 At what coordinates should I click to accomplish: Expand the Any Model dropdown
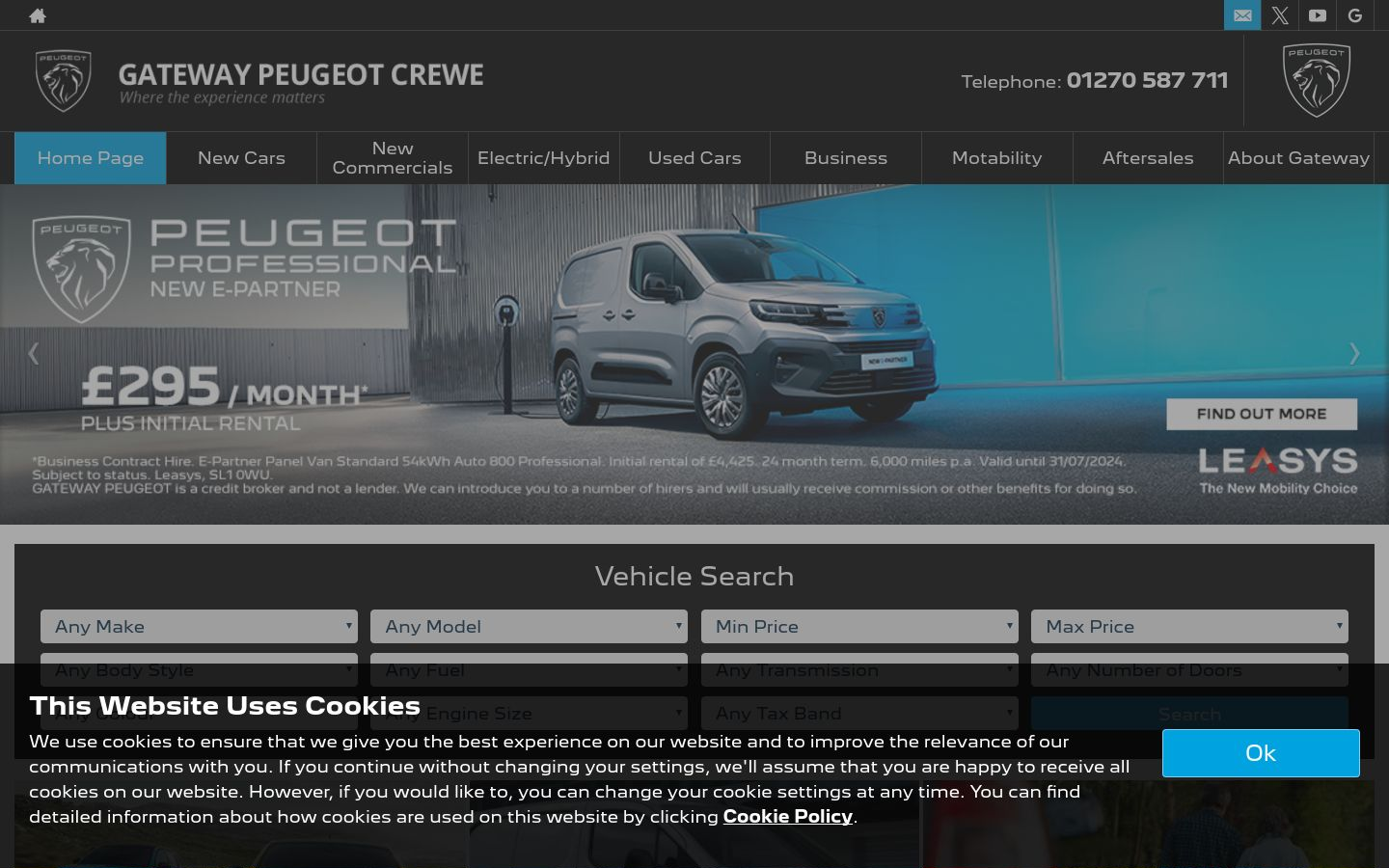(529, 626)
